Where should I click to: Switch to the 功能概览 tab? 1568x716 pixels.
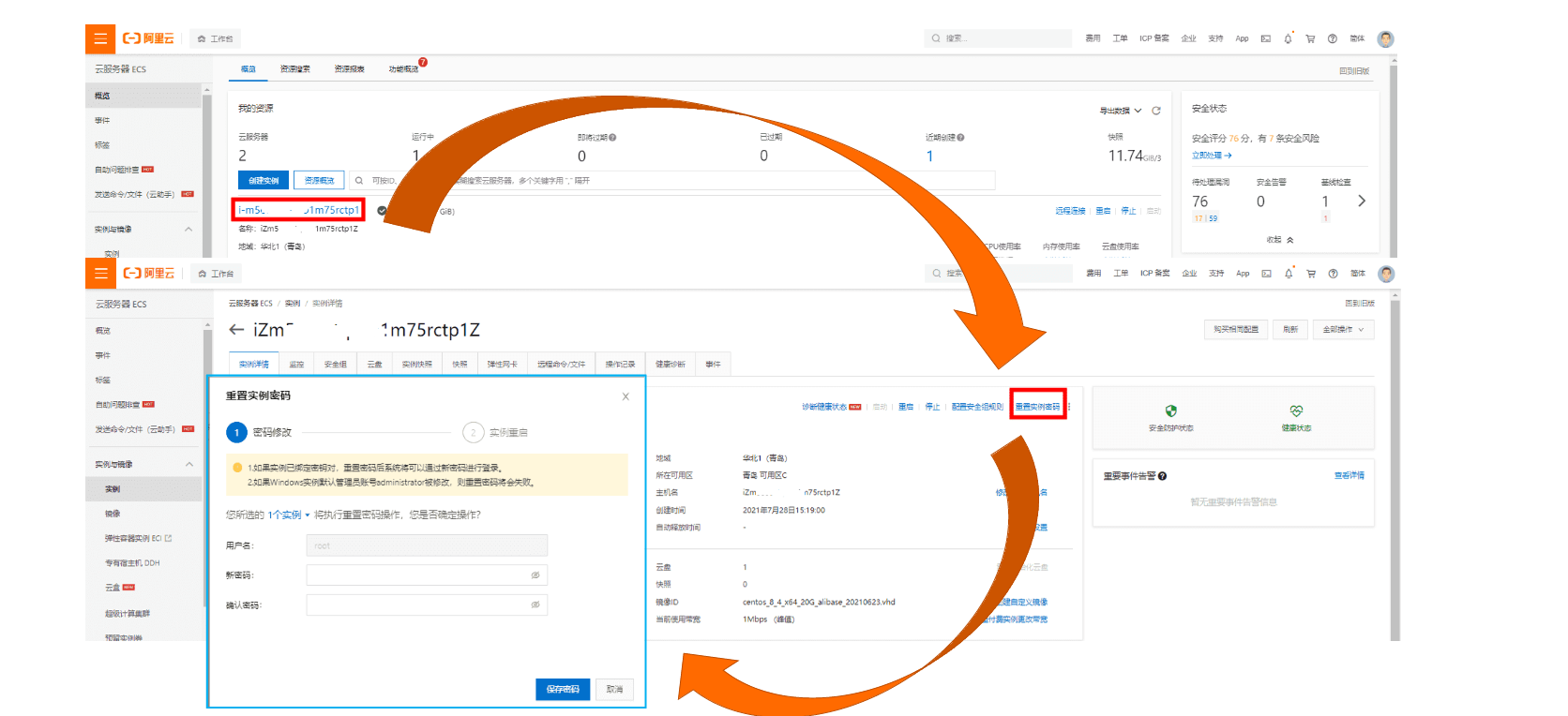point(403,69)
